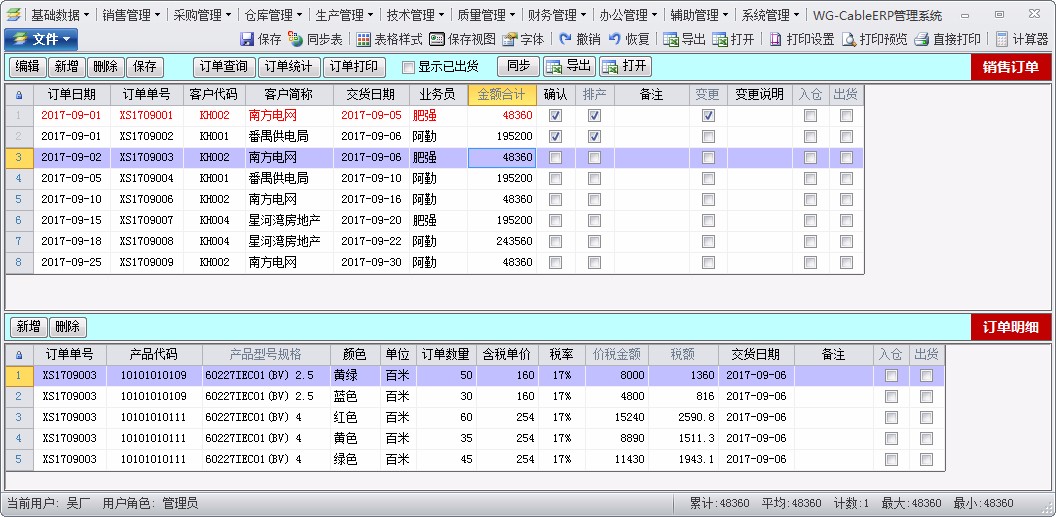Click 保存 in sales order toolbar
The image size is (1056, 517).
click(x=145, y=67)
